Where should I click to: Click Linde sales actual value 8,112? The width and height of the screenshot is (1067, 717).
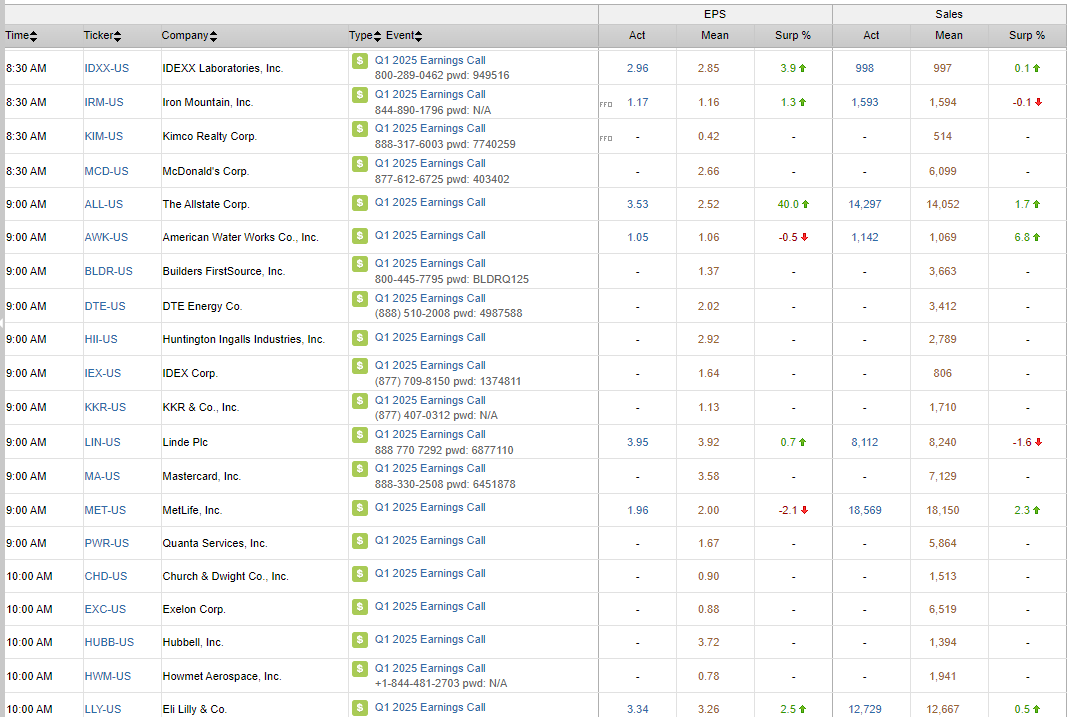[865, 442]
